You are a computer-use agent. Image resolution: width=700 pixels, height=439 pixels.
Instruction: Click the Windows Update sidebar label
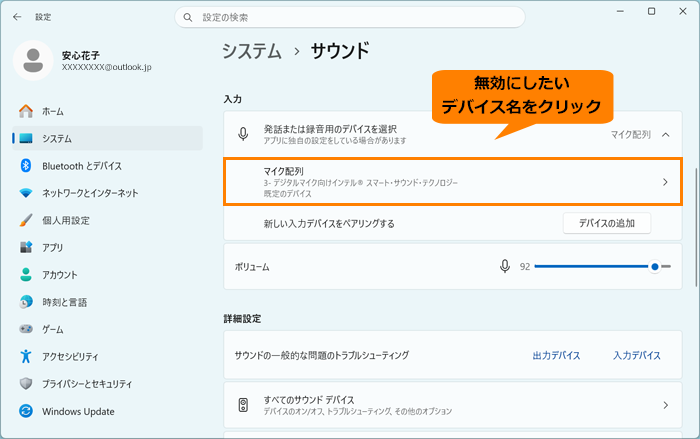[x=78, y=411]
